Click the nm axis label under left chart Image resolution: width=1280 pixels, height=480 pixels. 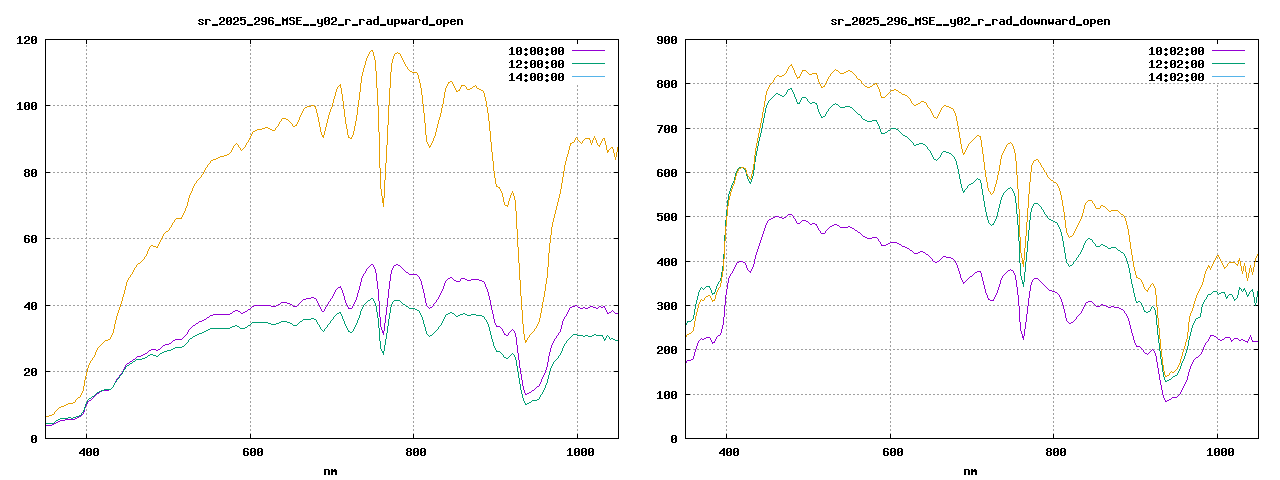pyautogui.click(x=330, y=471)
